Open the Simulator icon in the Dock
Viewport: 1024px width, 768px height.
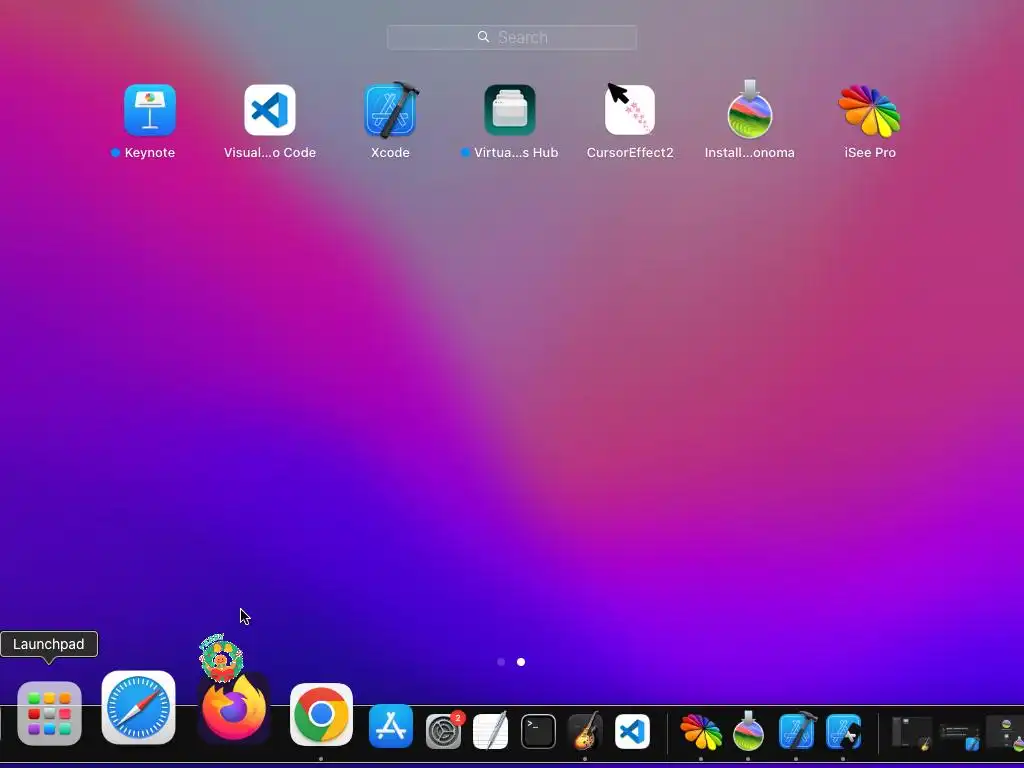[843, 731]
